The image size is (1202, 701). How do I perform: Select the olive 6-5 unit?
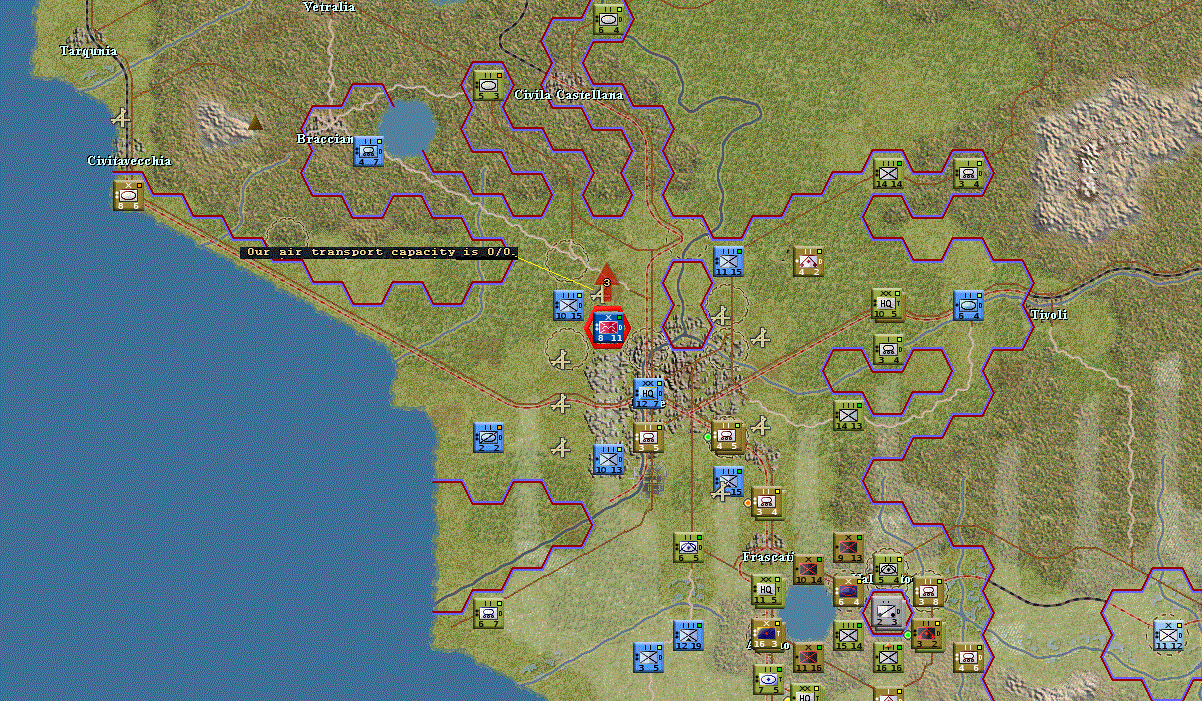click(x=689, y=547)
